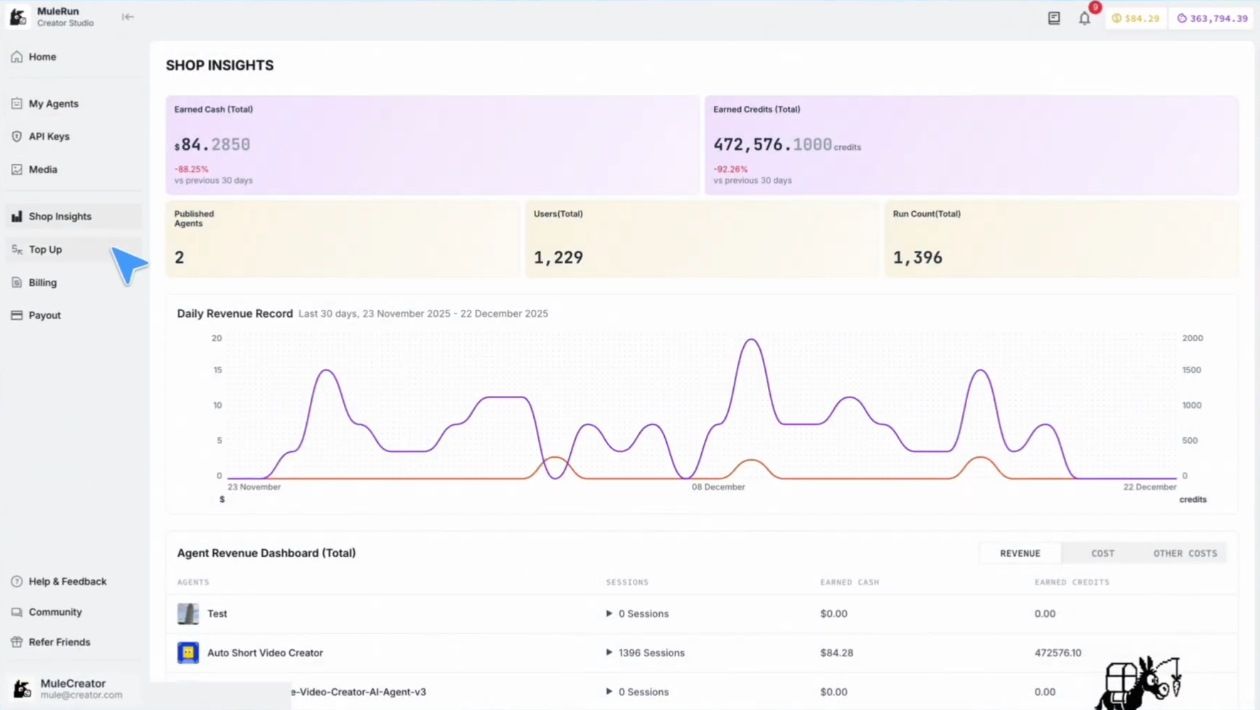Collapse the sidebar with the arrow icon
Image resolution: width=1260 pixels, height=710 pixels.
(128, 17)
